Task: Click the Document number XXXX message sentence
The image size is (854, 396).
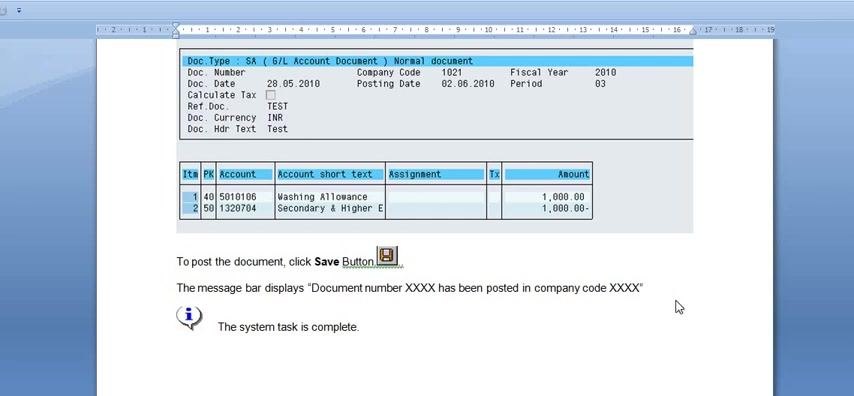Action: (x=410, y=288)
